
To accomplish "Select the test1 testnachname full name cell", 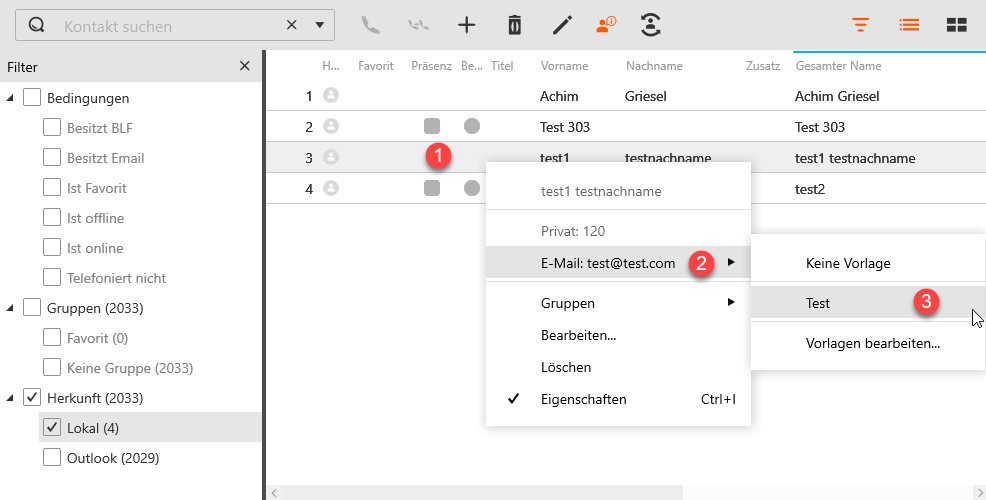I will (855, 158).
